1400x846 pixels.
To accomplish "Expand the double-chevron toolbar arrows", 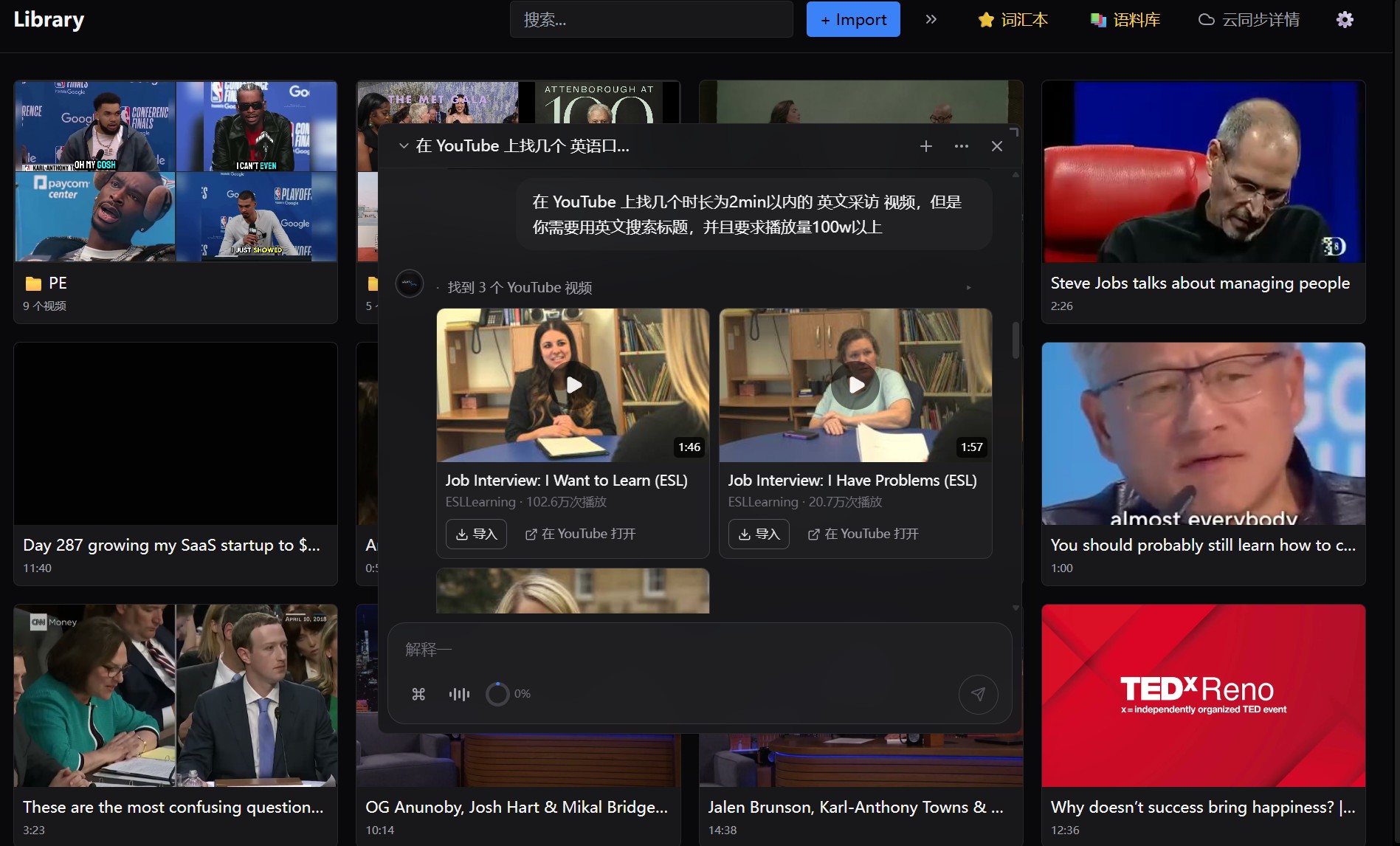I will 931,19.
